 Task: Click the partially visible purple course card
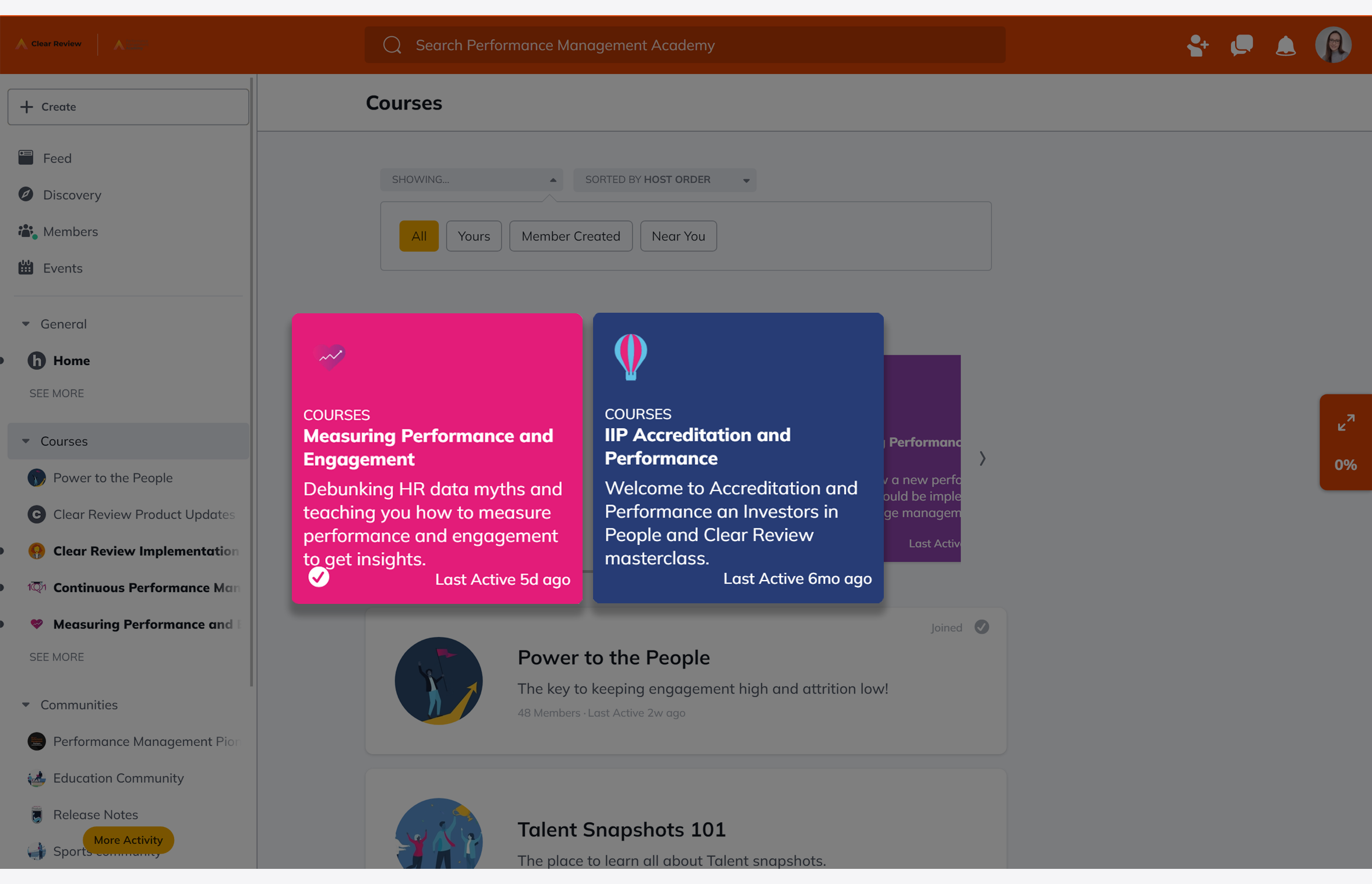tap(922, 458)
